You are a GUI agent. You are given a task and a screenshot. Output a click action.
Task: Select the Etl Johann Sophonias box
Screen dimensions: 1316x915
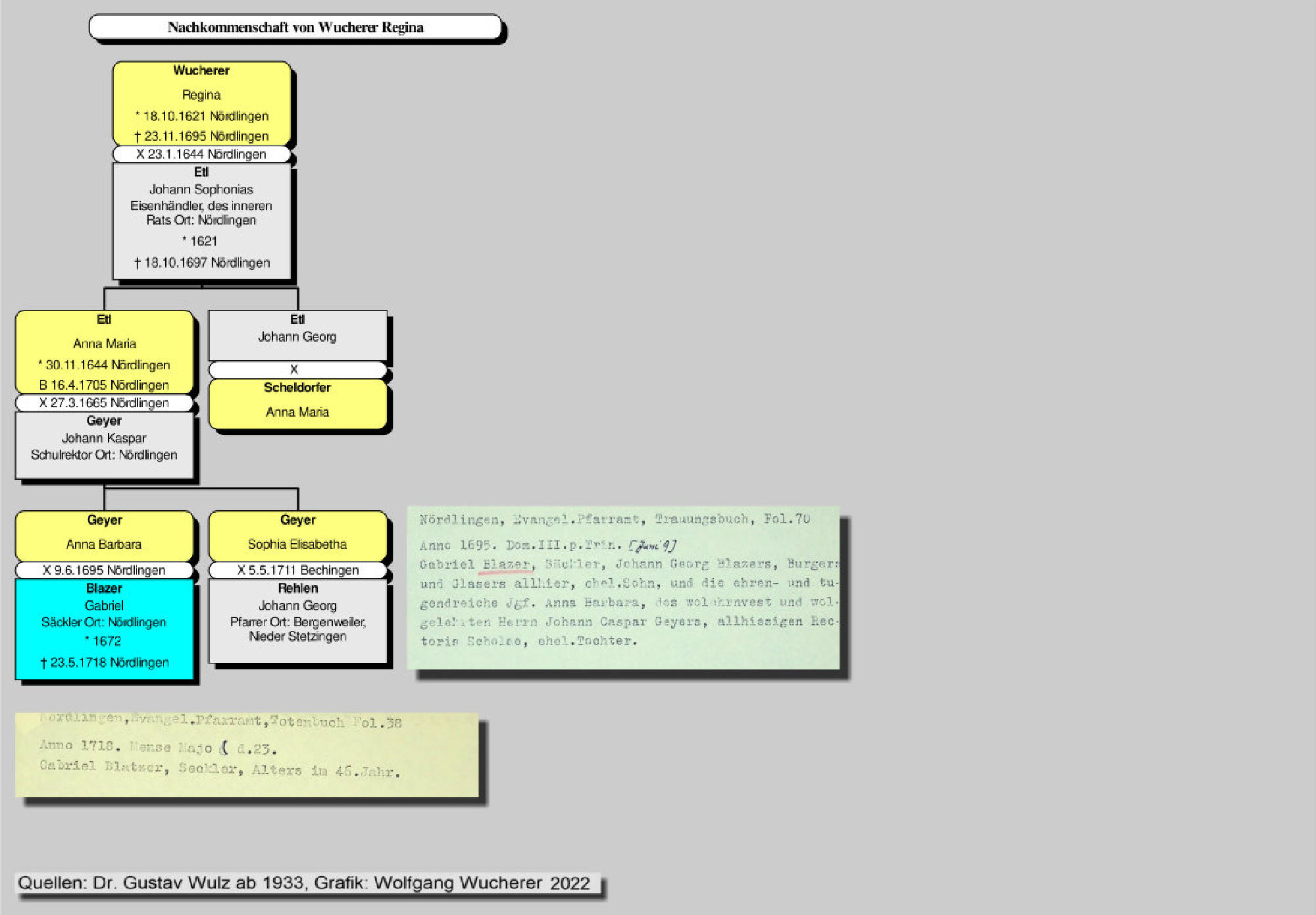click(201, 221)
